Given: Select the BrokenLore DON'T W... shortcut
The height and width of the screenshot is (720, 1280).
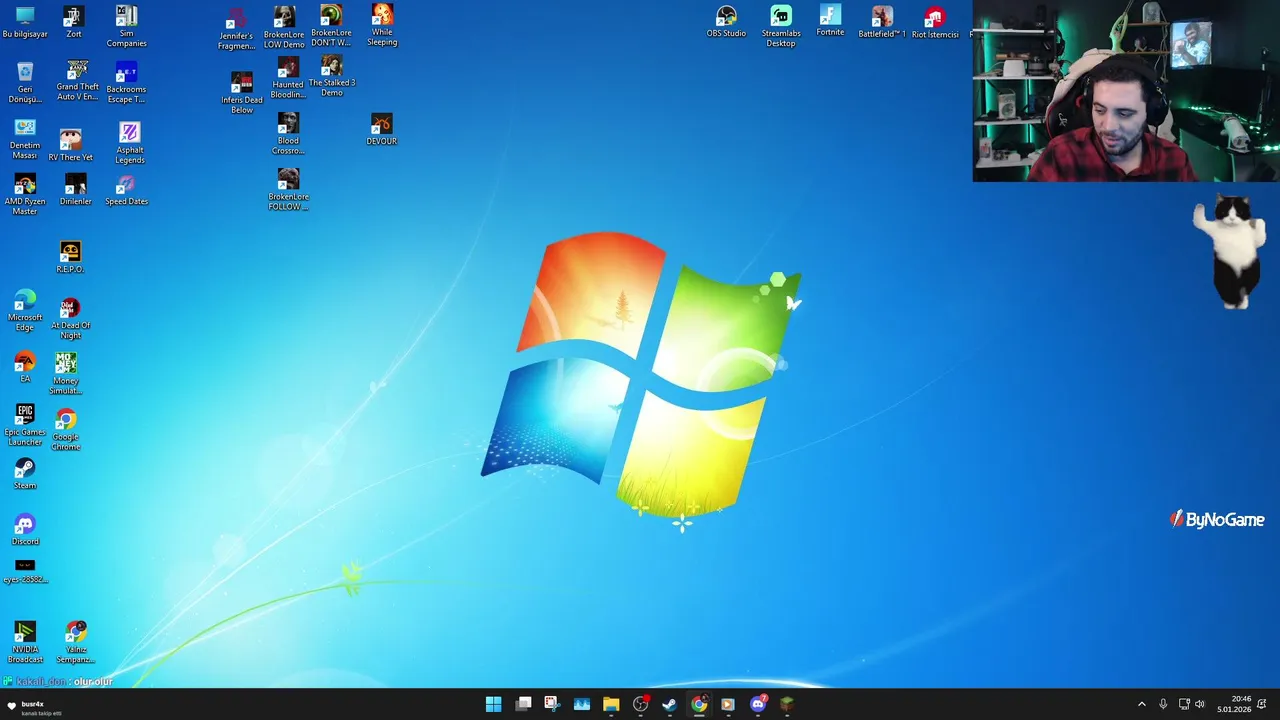Looking at the screenshot, I should 331,26.
